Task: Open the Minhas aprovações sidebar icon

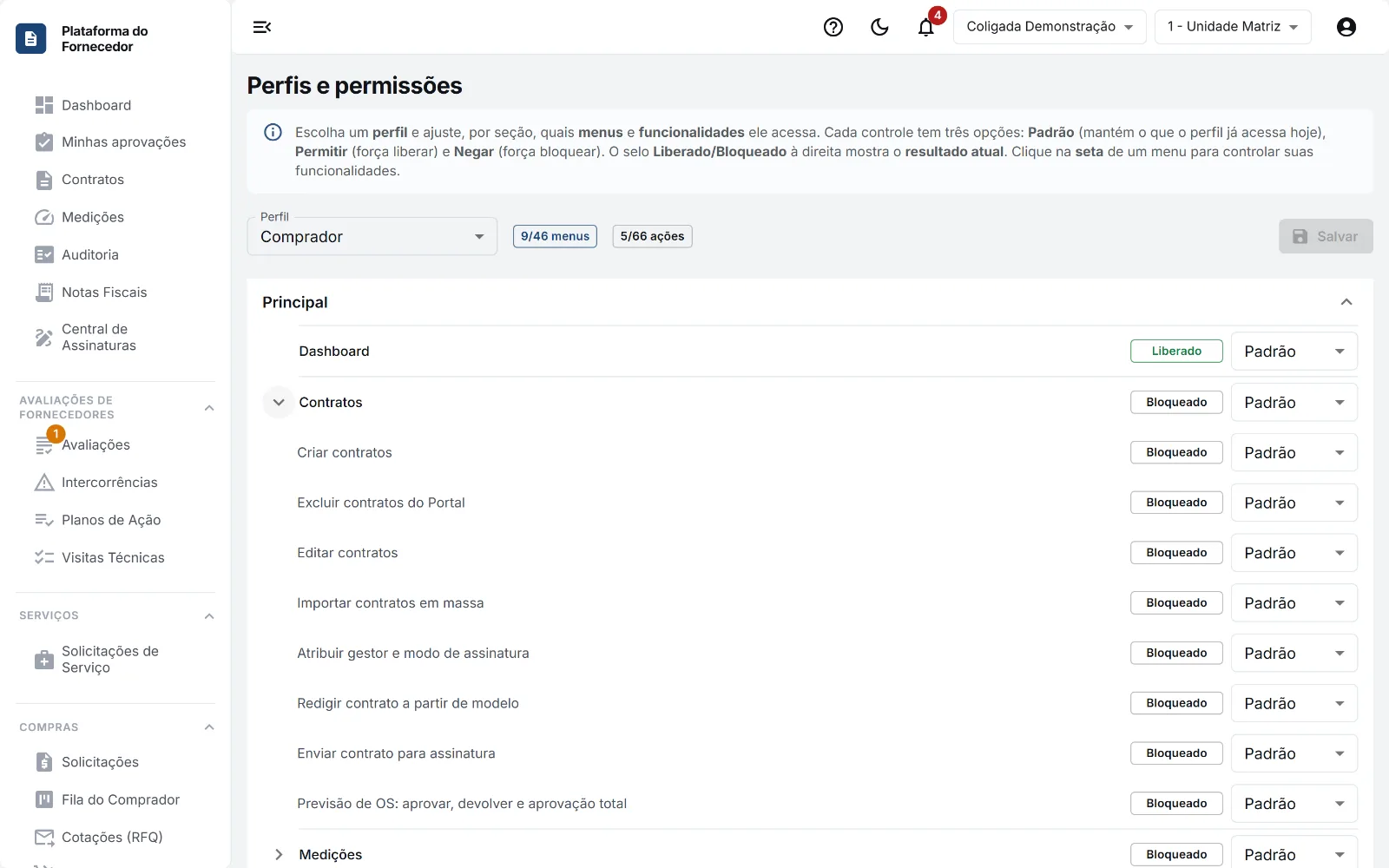Action: pyautogui.click(x=44, y=142)
